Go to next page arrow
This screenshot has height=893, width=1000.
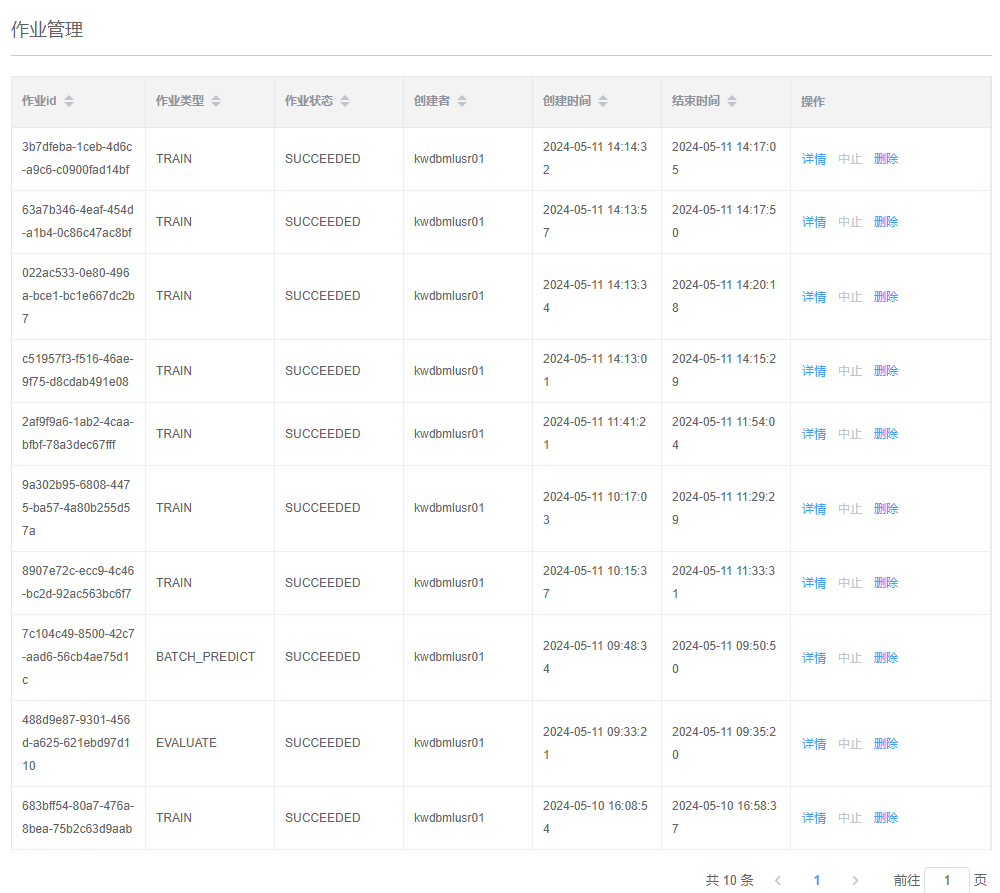click(855, 880)
